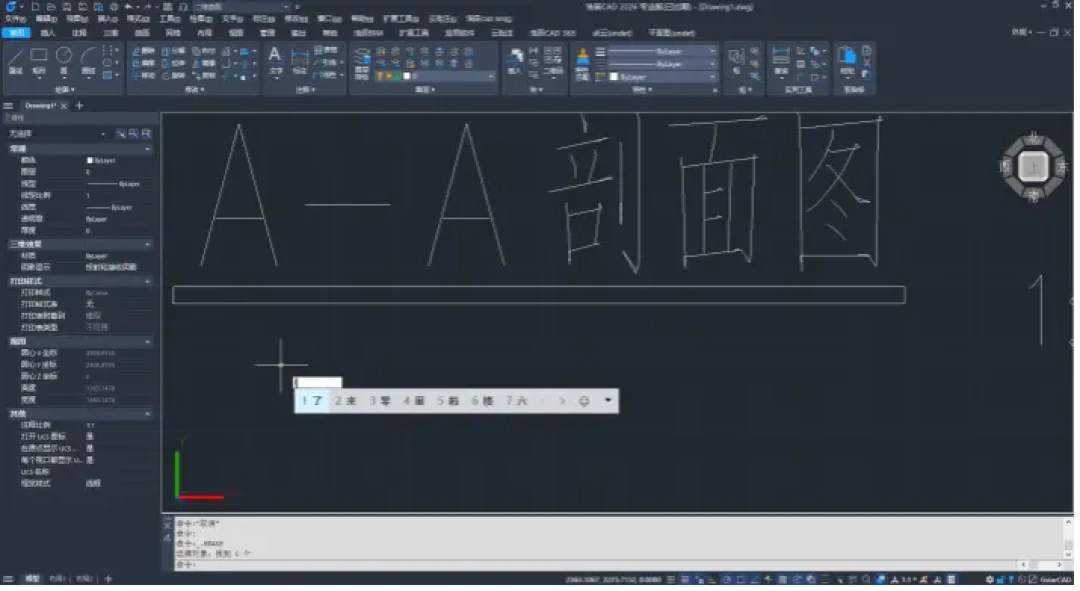Click next page arrow in IME candidate bar
This screenshot has height=591, width=1080.
pyautogui.click(x=562, y=401)
